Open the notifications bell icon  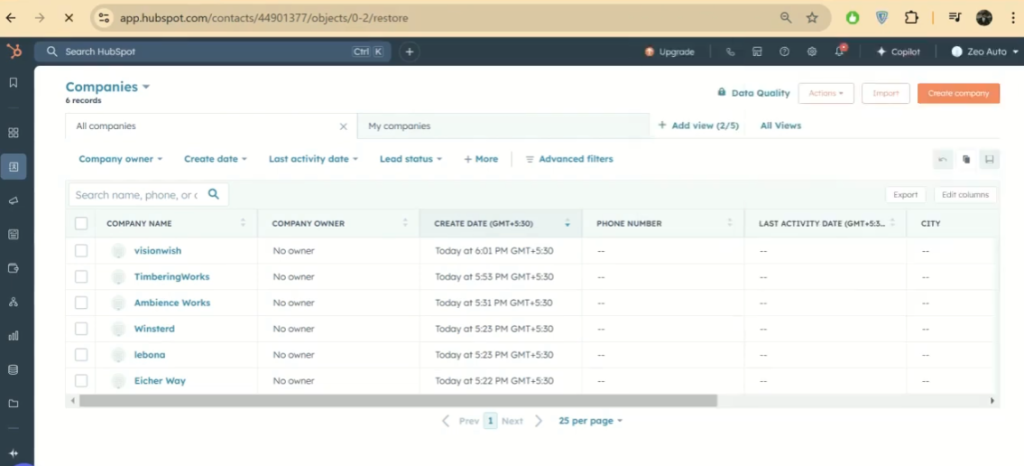[840, 52]
